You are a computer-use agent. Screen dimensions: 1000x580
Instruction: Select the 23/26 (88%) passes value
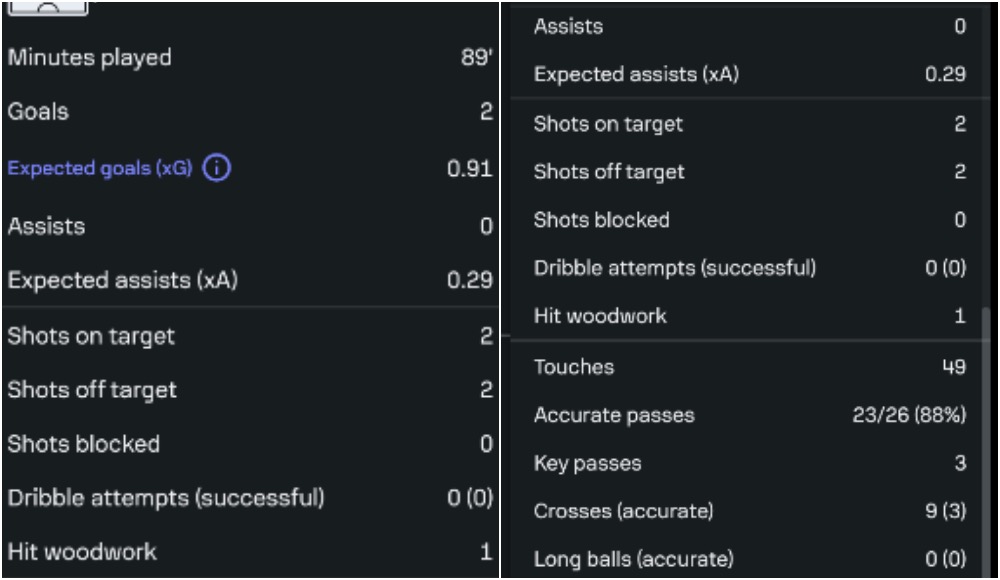[x=909, y=415]
